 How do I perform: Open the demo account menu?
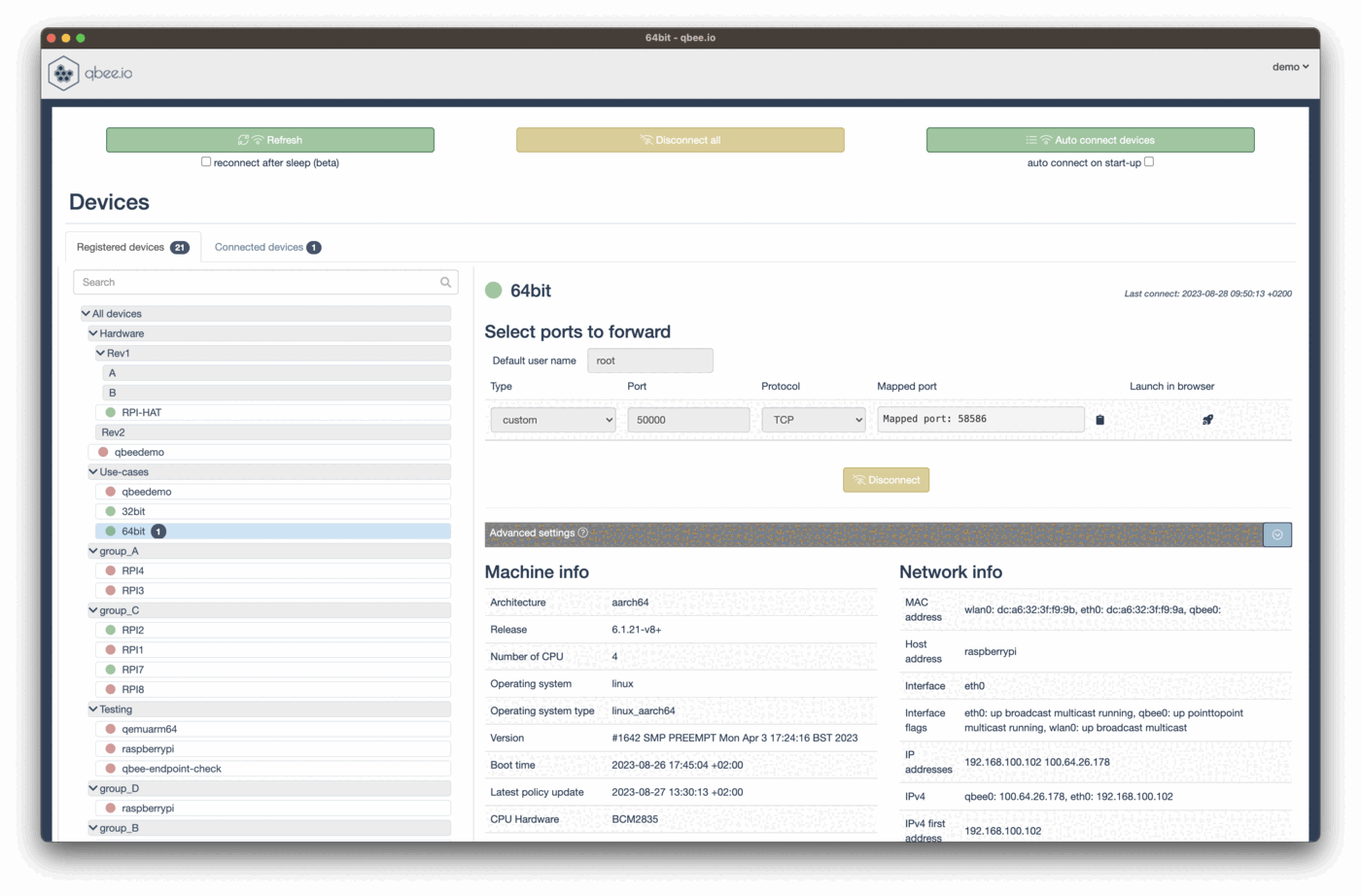coord(1291,66)
